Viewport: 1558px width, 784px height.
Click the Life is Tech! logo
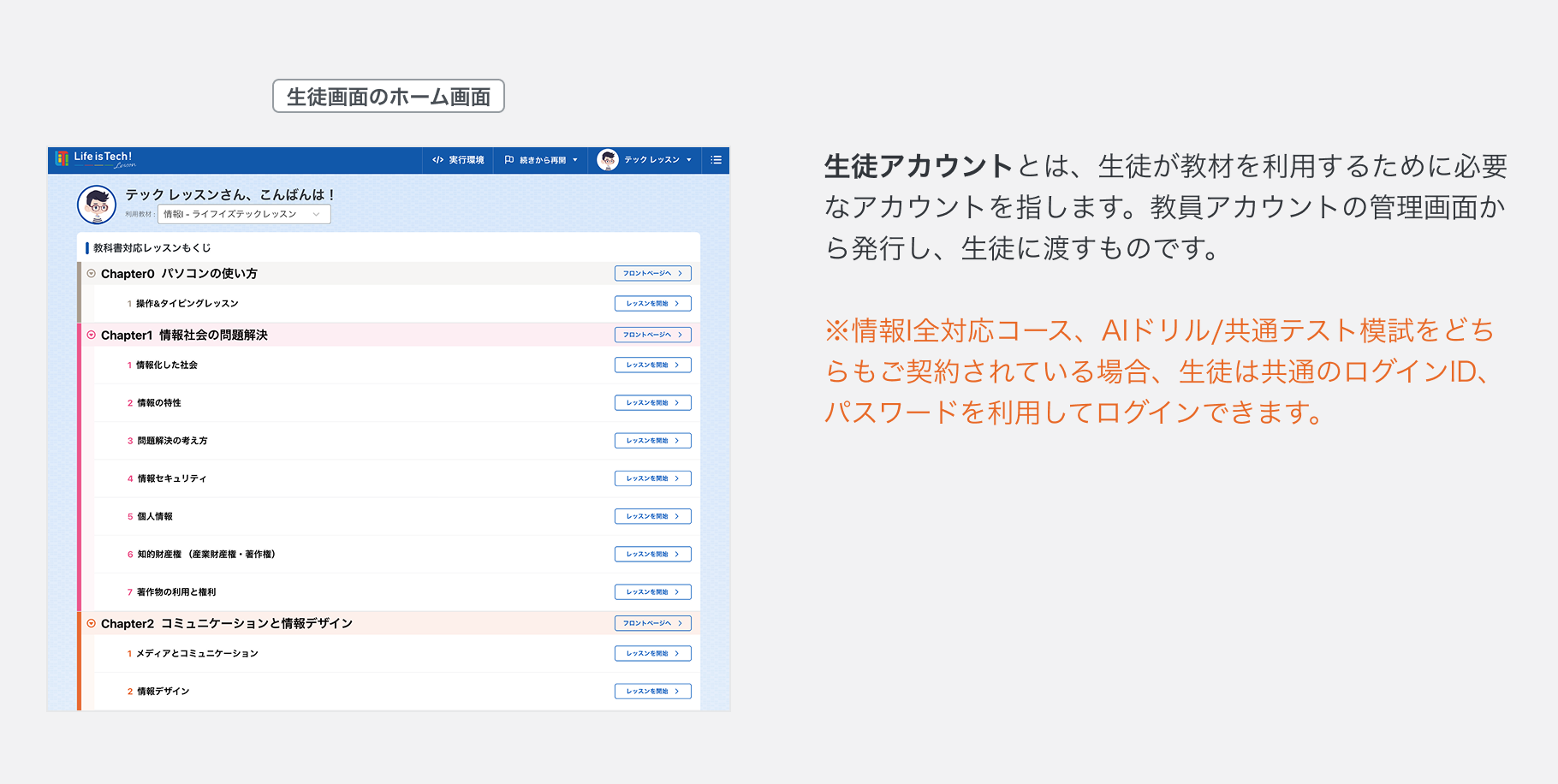95,159
